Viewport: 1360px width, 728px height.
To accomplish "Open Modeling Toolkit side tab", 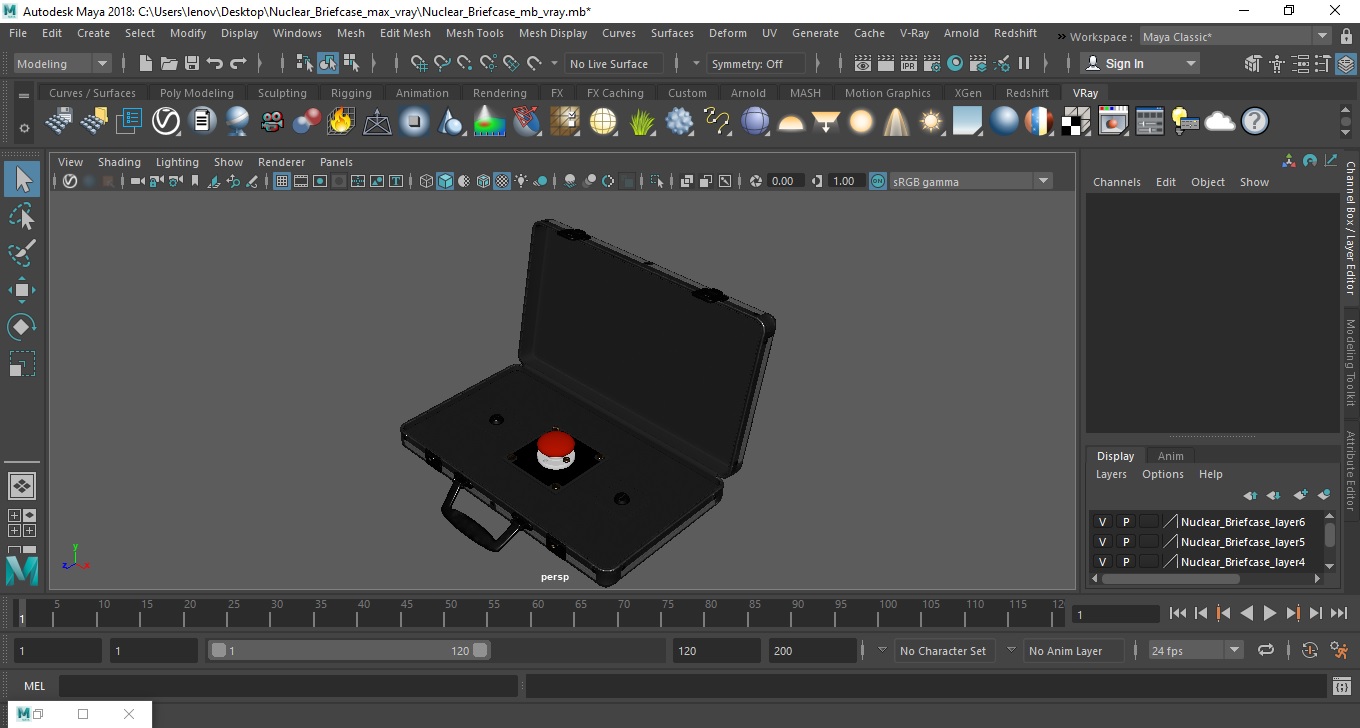I will [1350, 362].
